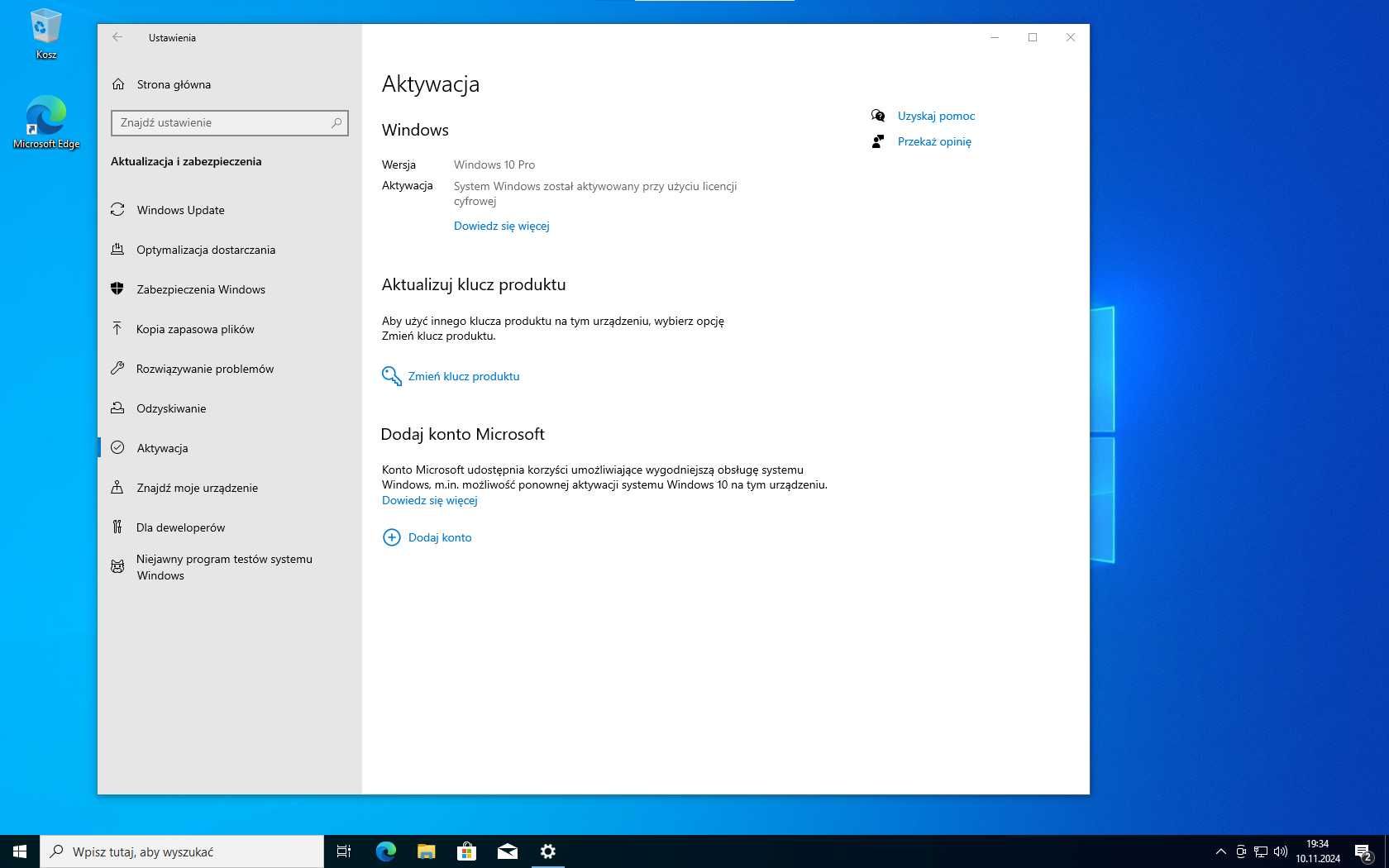Open the Windows Start menu
1389x868 pixels.
pos(20,851)
